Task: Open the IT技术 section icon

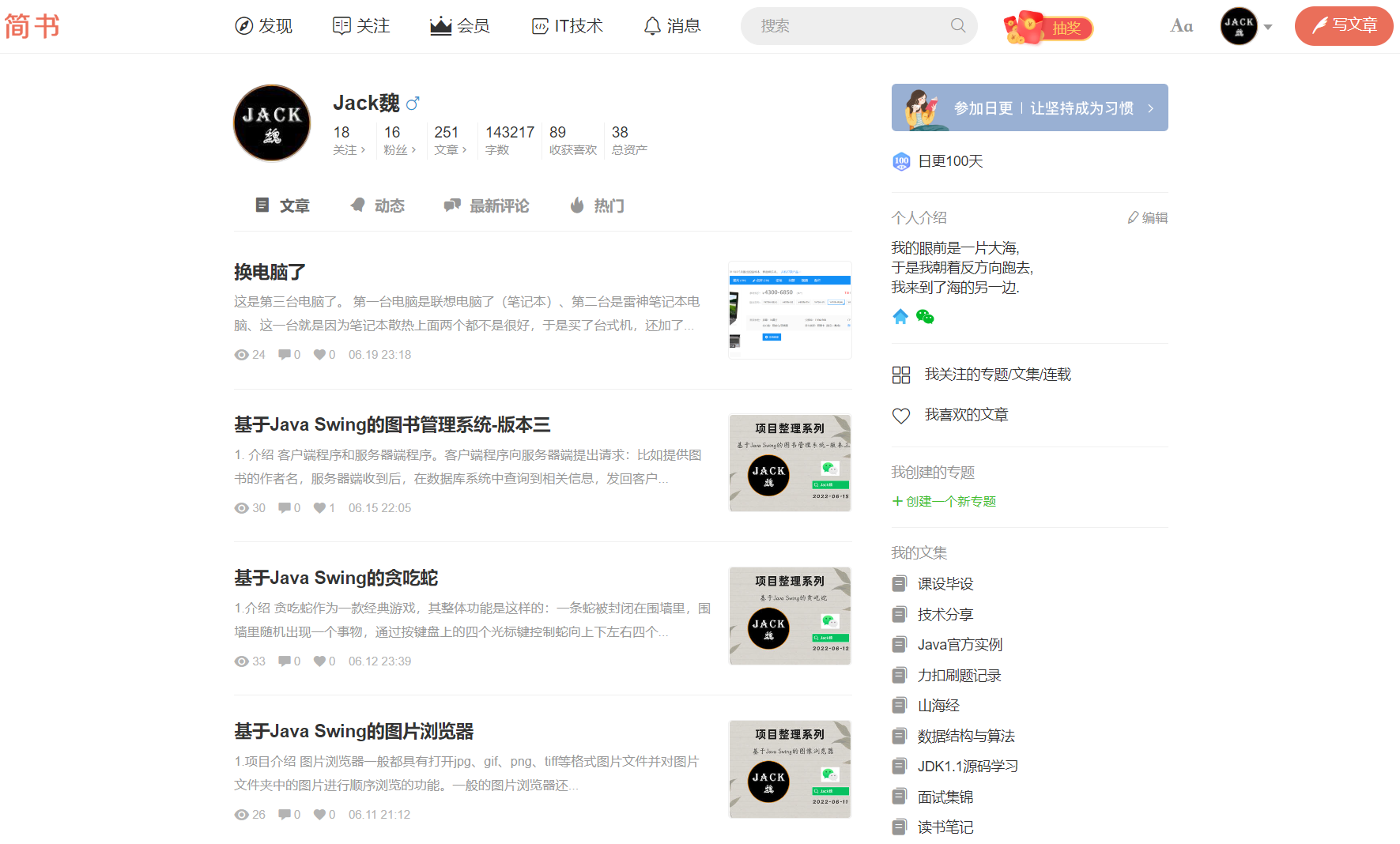Action: coord(539,25)
